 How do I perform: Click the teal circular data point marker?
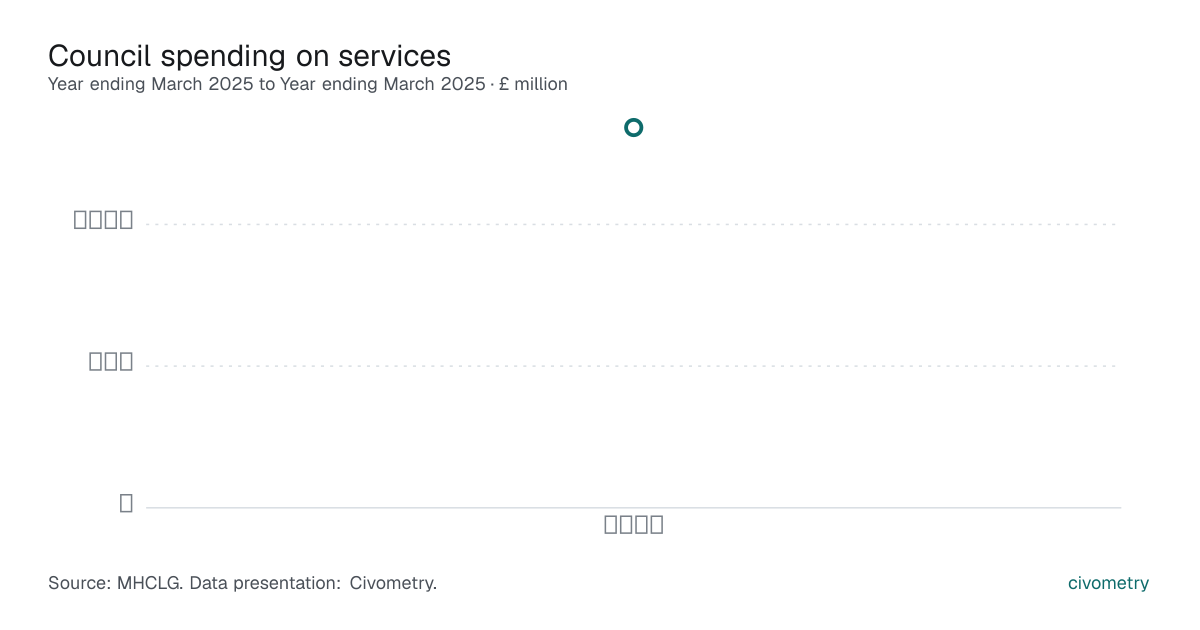pos(633,127)
